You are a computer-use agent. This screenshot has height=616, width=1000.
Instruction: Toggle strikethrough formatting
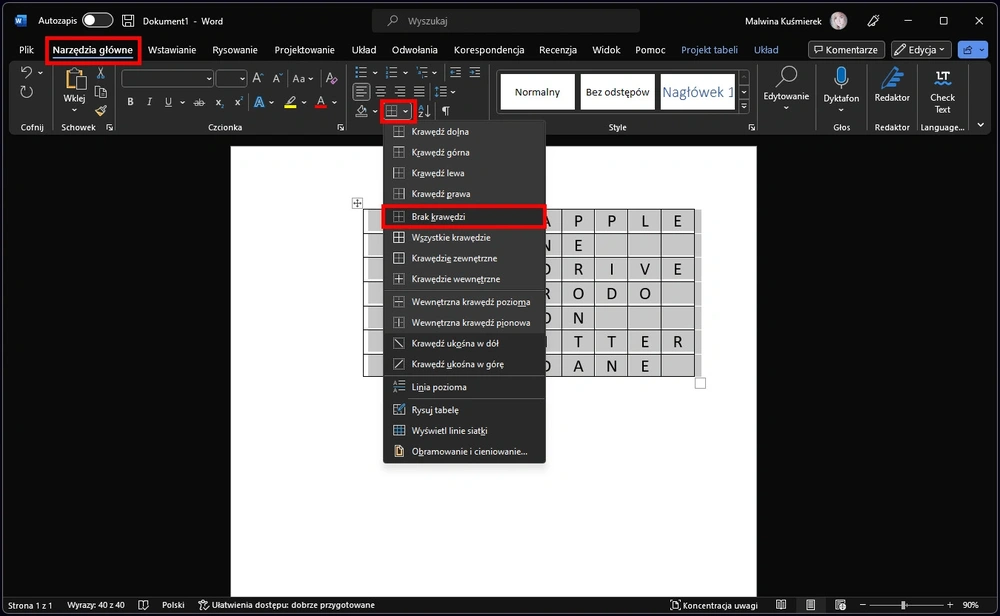(x=199, y=102)
